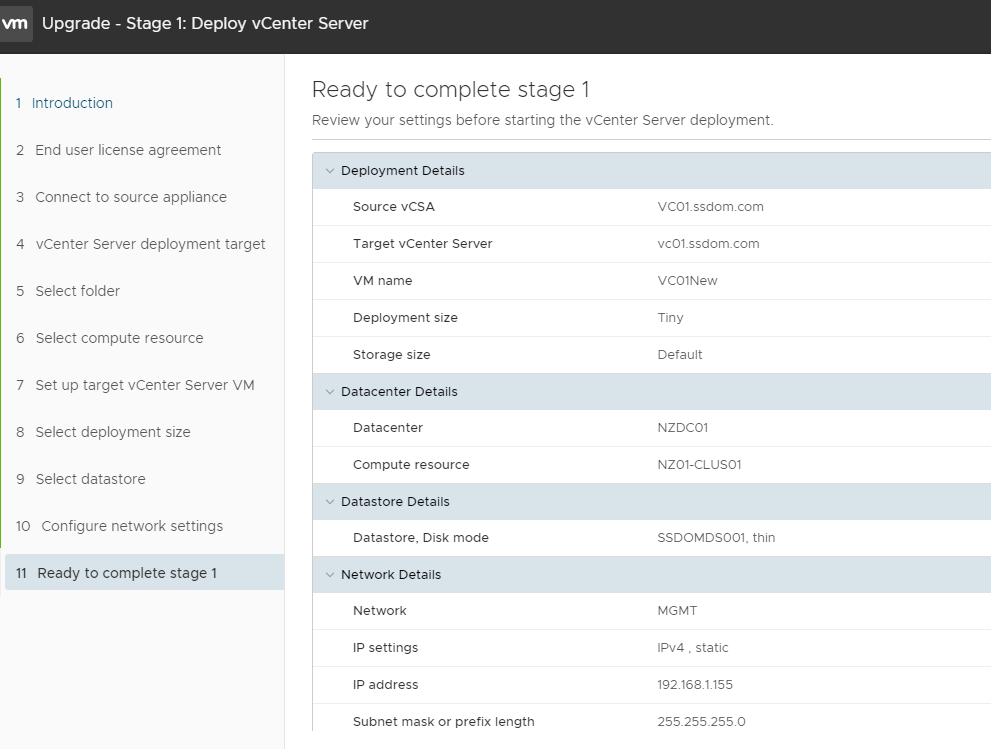Click the VMware vm logo icon
Viewport: 991px width, 749px height.
click(x=15, y=24)
